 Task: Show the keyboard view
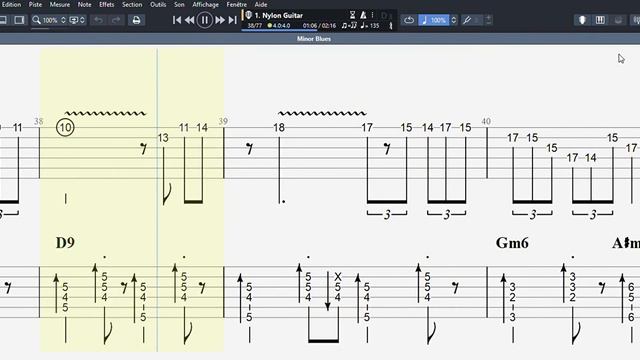pos(600,20)
